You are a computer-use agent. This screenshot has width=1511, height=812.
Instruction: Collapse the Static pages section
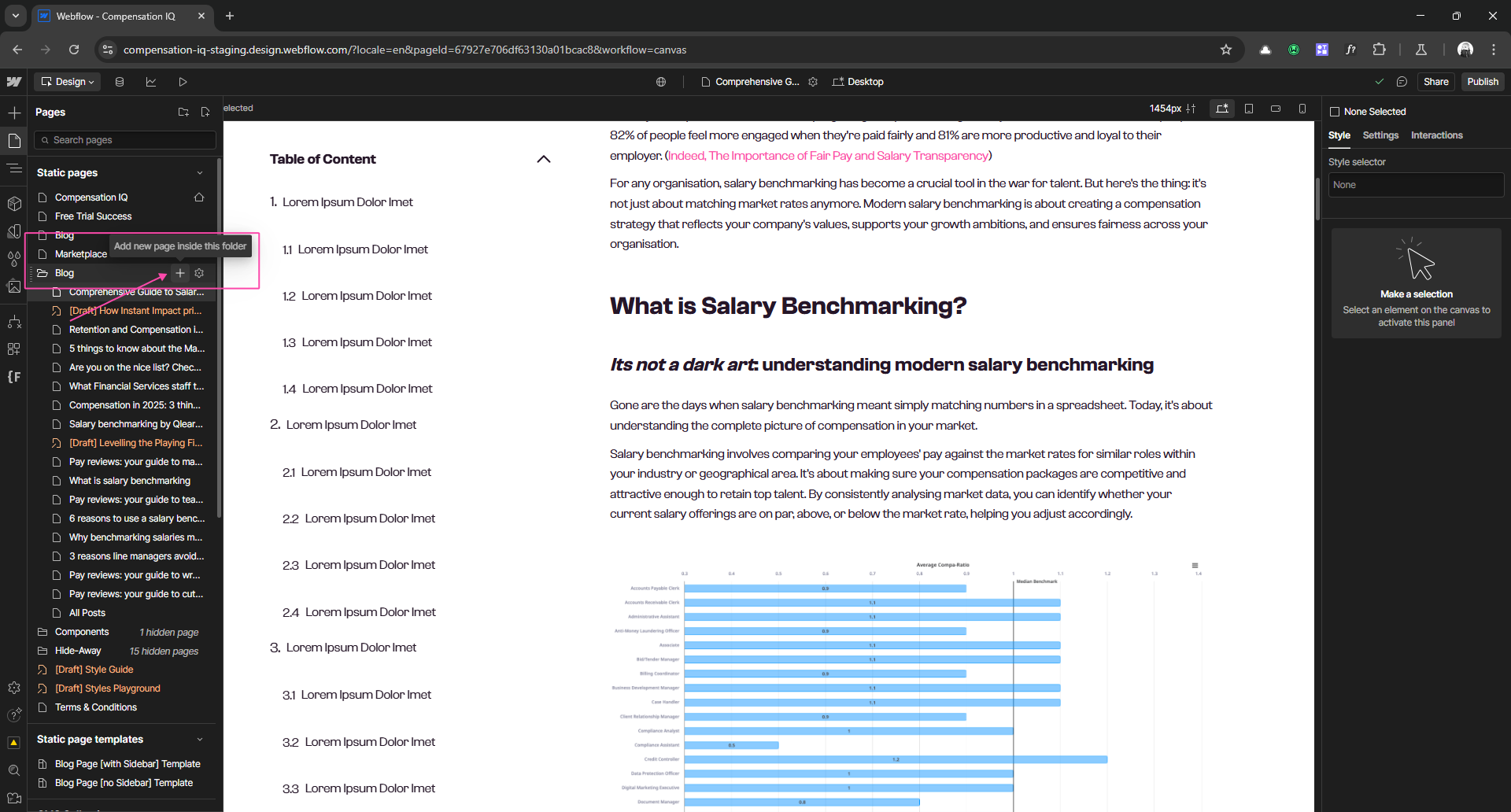200,173
